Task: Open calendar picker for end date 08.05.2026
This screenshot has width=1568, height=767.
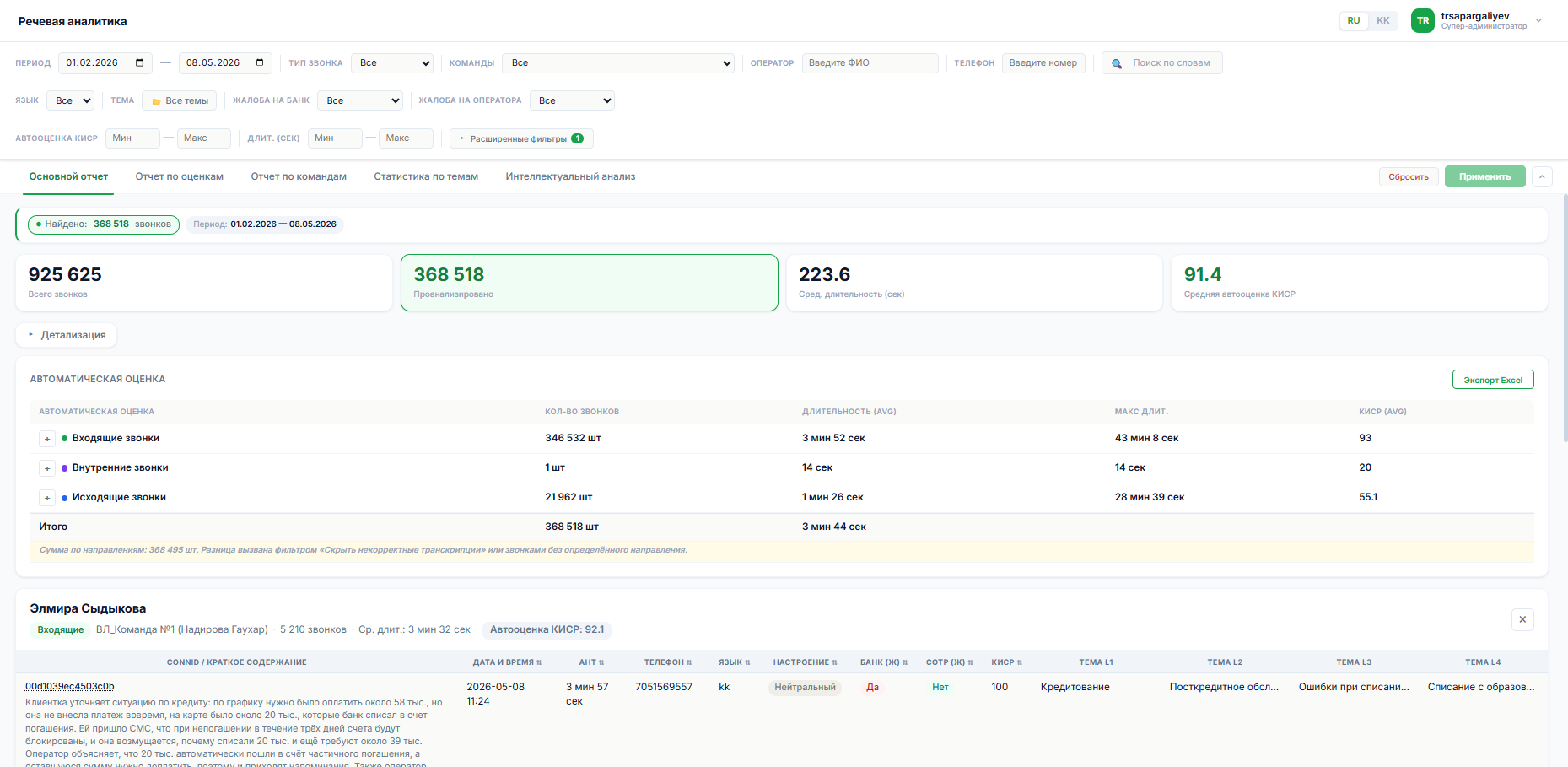Action: point(260,62)
